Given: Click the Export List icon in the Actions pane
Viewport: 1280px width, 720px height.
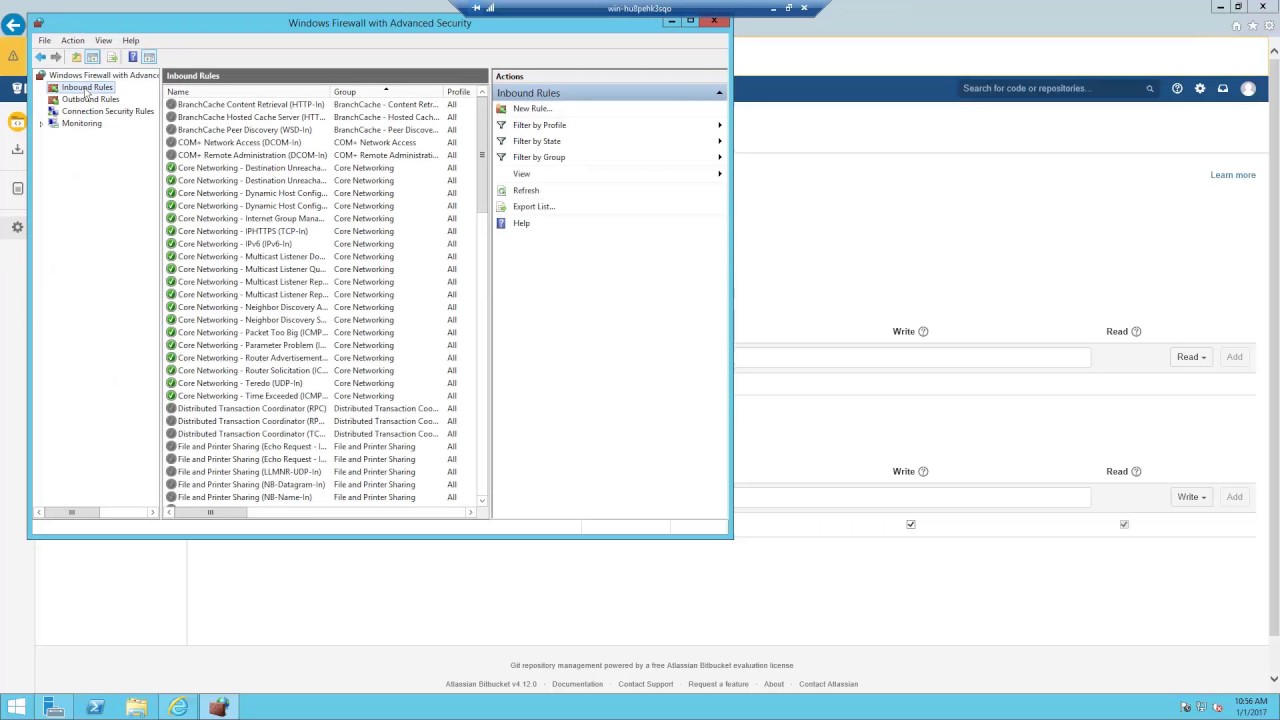Looking at the screenshot, I should (x=501, y=206).
